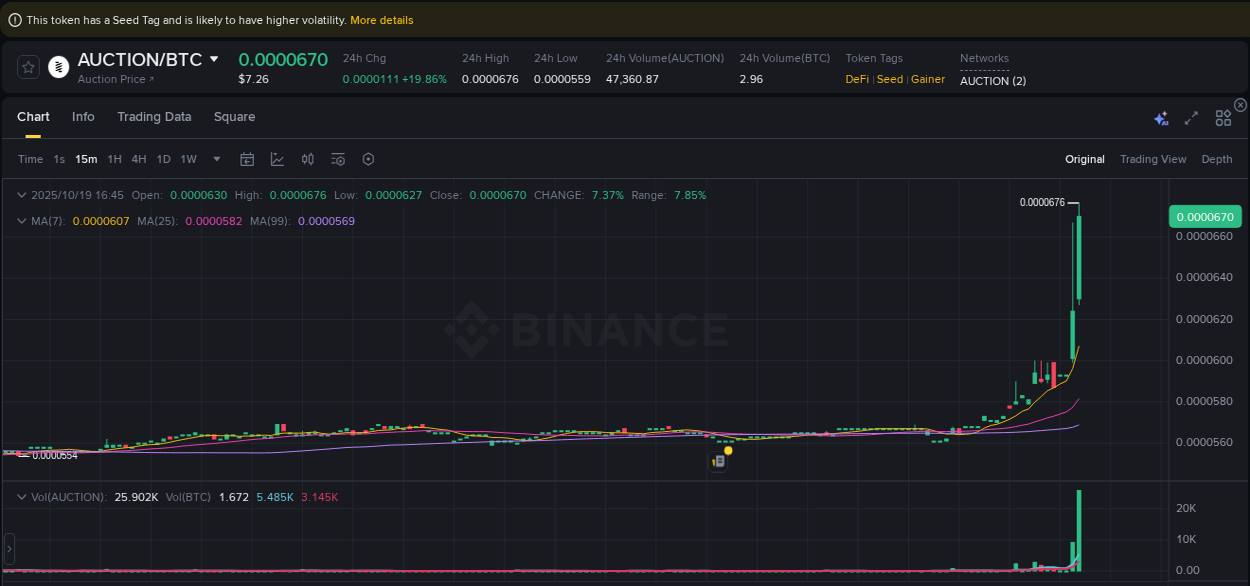The width and height of the screenshot is (1250, 586).
Task: Open the date range calendar icon
Action: tap(247, 159)
